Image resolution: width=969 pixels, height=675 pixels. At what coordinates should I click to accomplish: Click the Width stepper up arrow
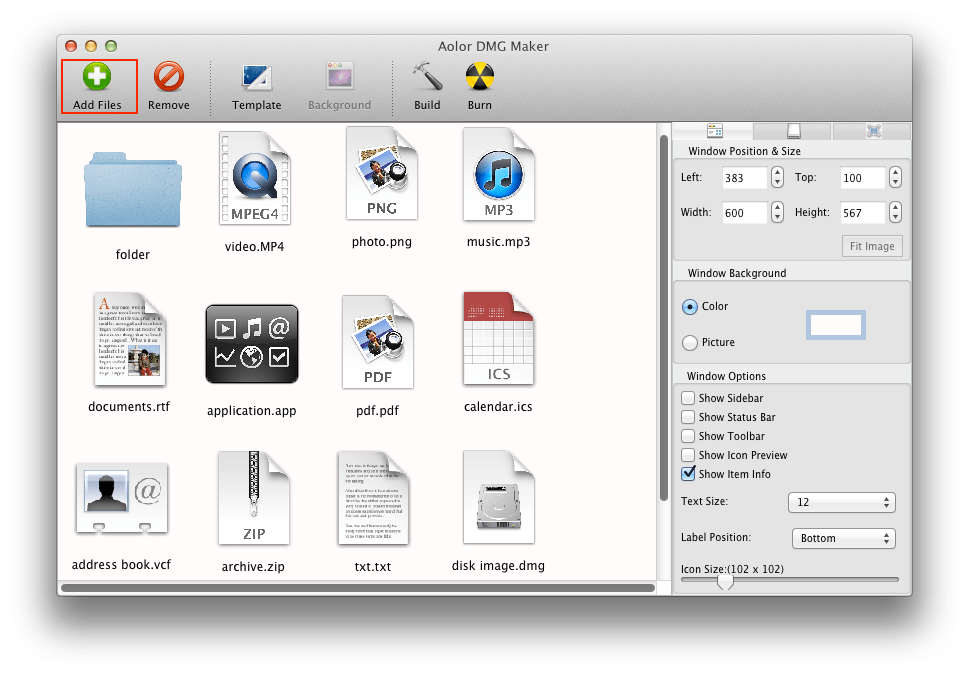pos(776,208)
